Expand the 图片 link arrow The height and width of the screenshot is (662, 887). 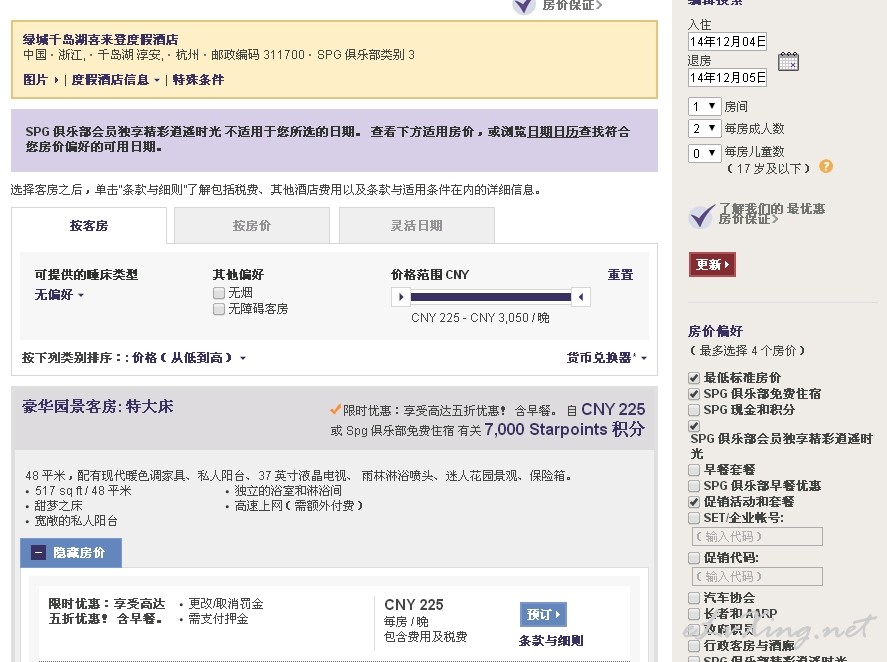56,80
